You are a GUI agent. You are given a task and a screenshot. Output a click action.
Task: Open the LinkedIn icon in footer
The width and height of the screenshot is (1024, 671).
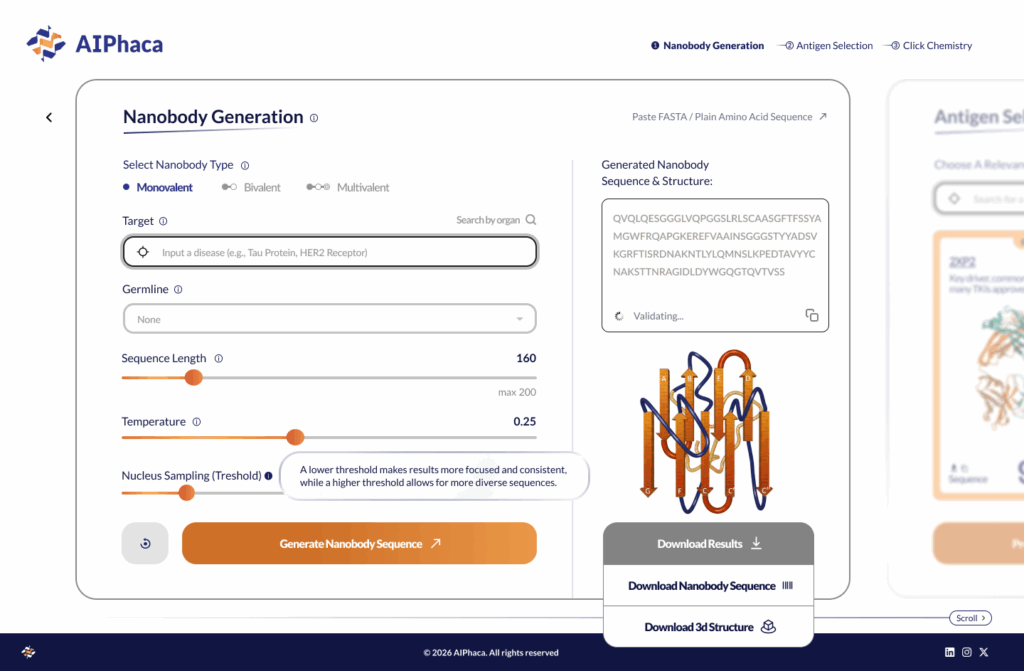[949, 652]
